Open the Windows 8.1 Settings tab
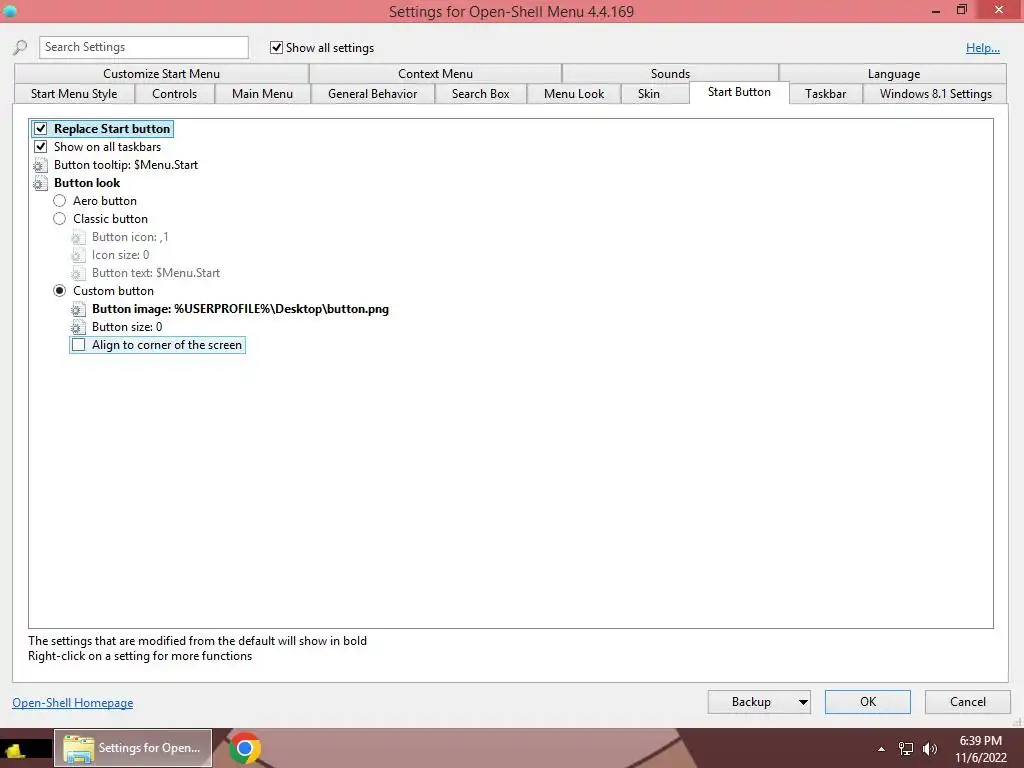 click(935, 94)
